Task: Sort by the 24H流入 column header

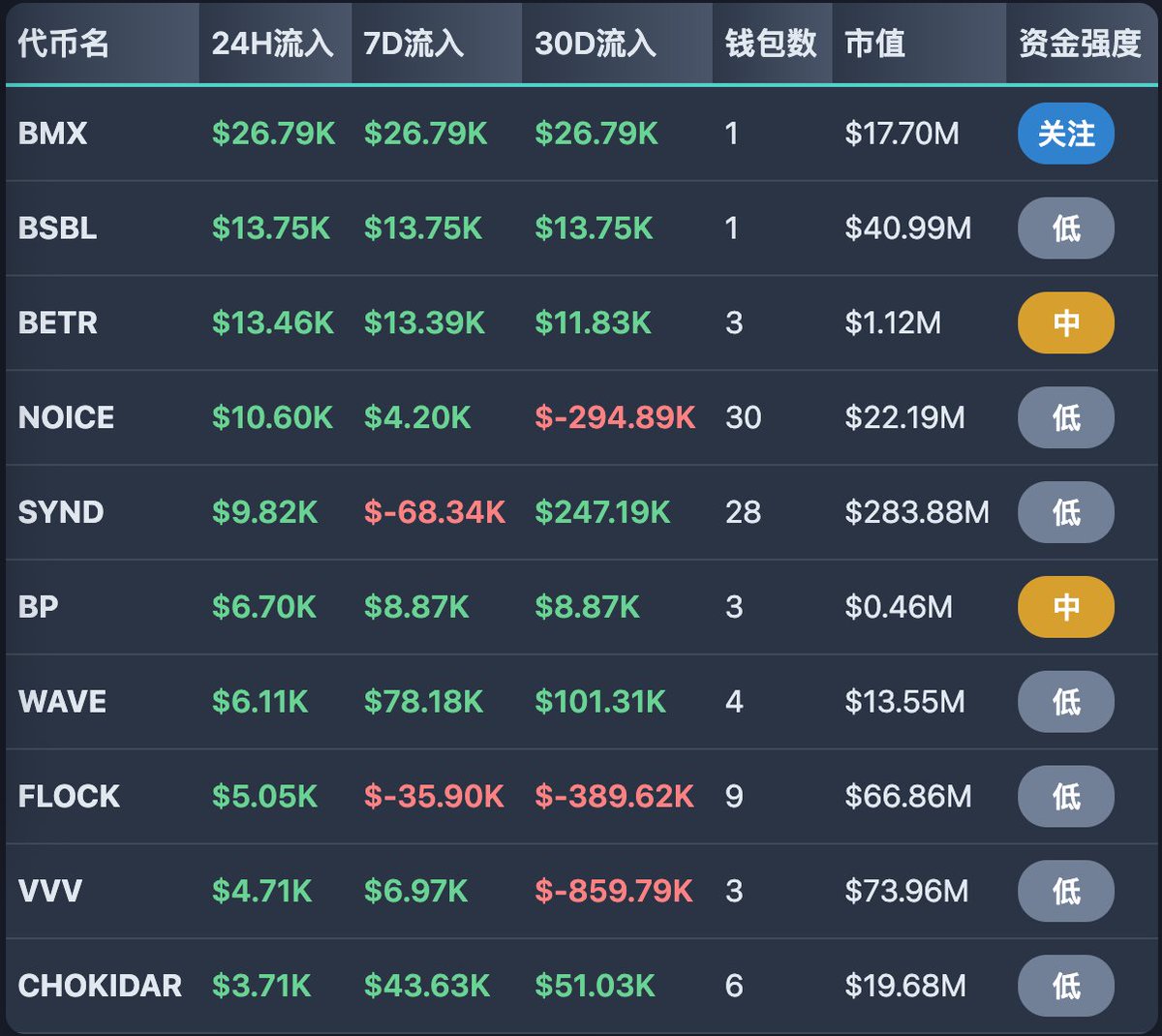Action: point(272,44)
